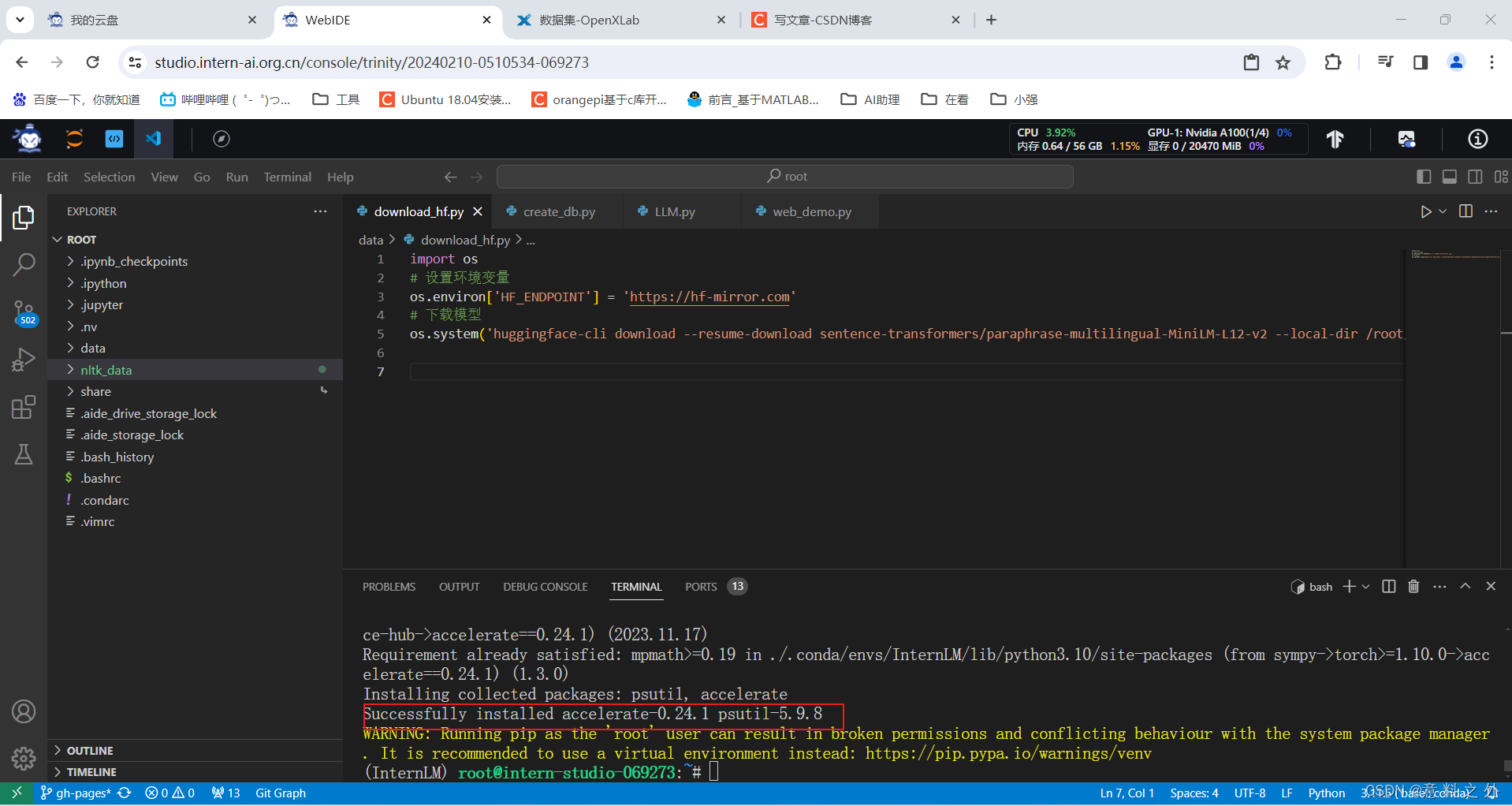Viewport: 1512px width, 806px height.
Task: Open Source Control view with 502 badge
Action: click(24, 313)
